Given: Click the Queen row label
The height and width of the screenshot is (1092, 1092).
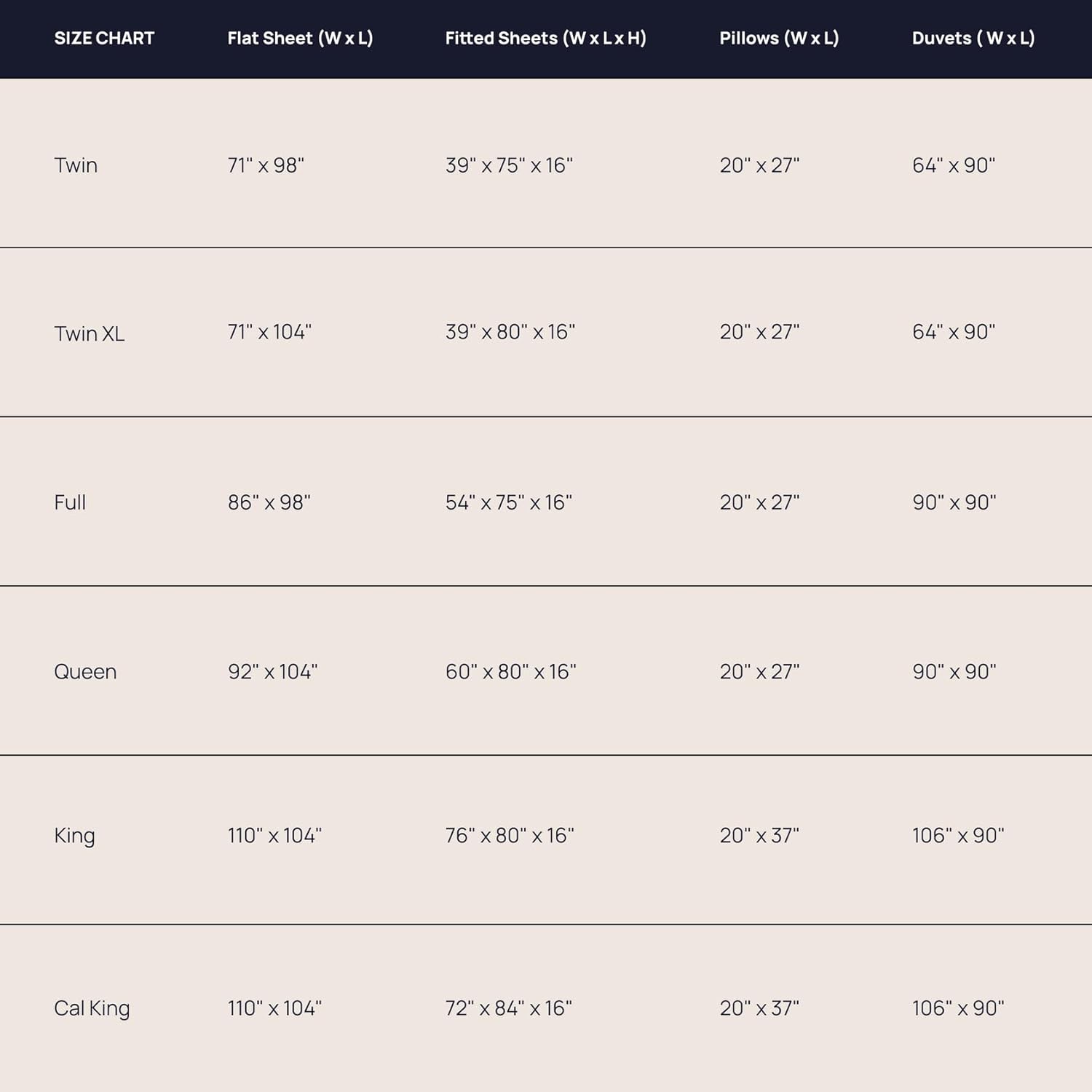Looking at the screenshot, I should click(85, 671).
